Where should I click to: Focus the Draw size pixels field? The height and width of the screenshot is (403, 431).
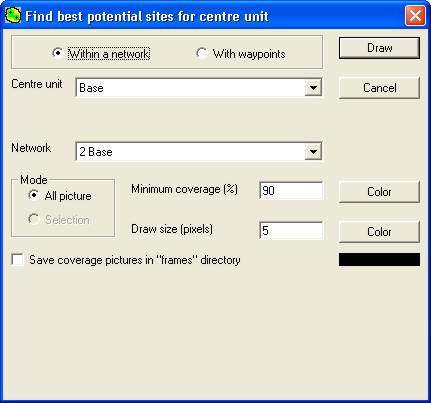click(x=291, y=231)
